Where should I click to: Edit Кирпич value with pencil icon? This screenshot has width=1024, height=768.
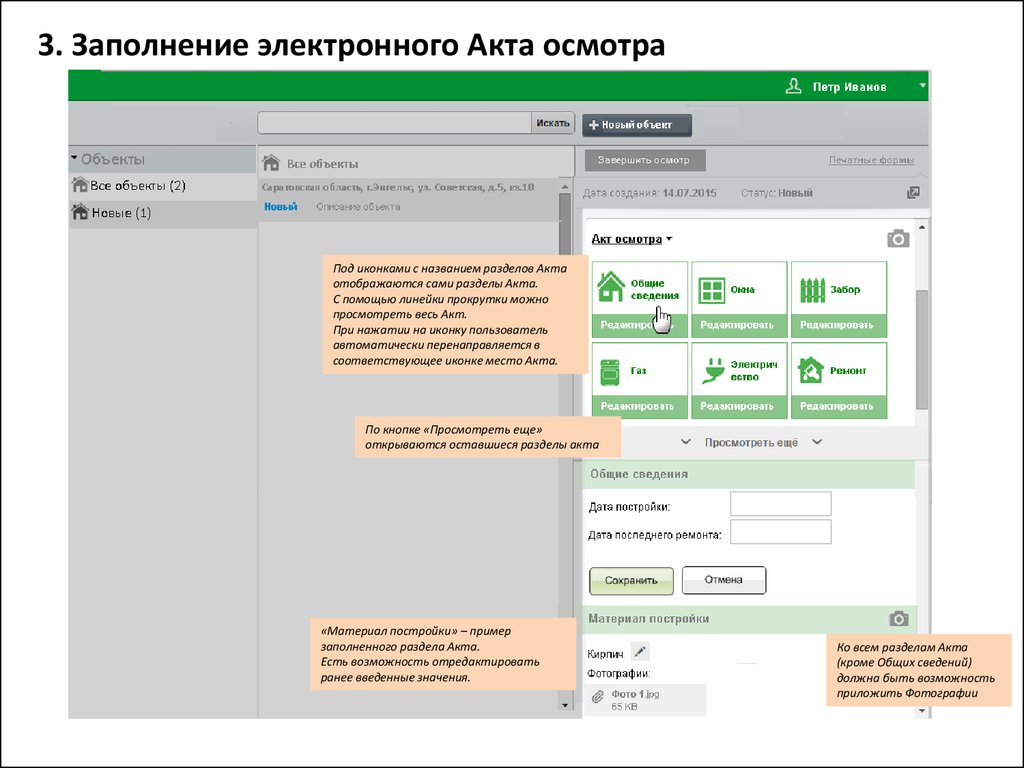(x=640, y=652)
